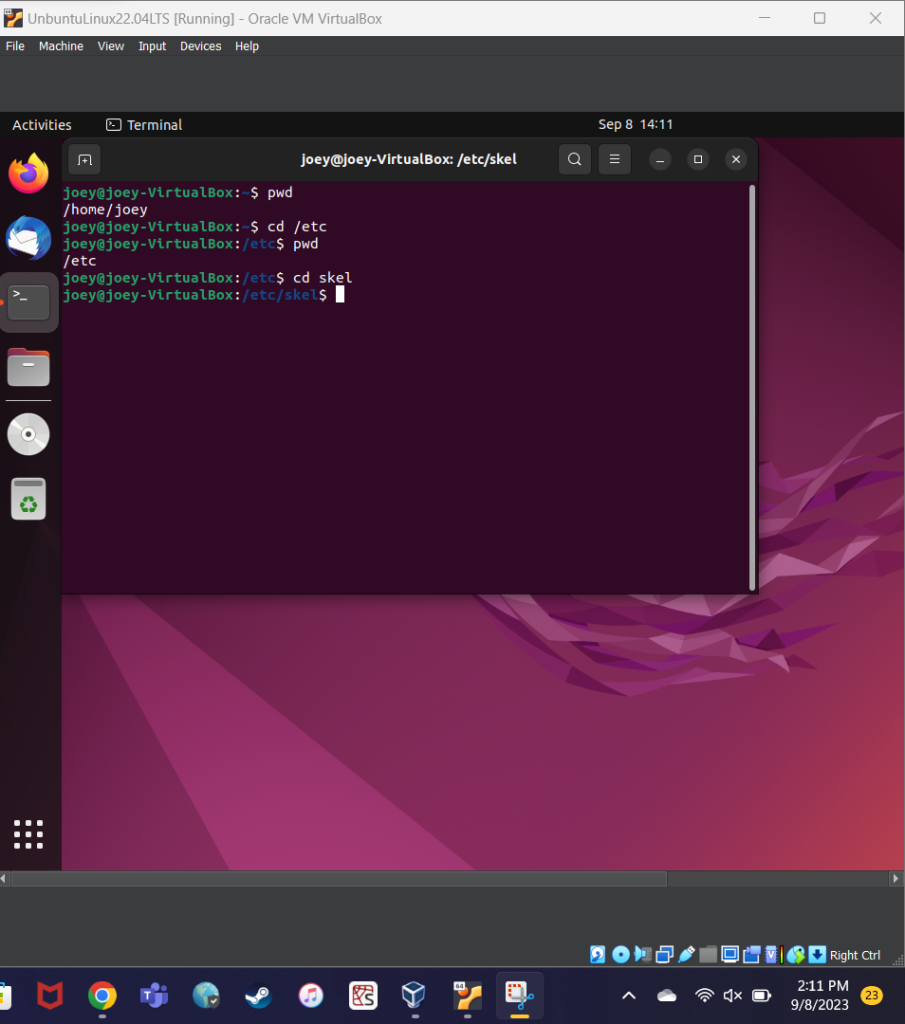905x1024 pixels.
Task: Open the Help menu
Action: [x=247, y=46]
